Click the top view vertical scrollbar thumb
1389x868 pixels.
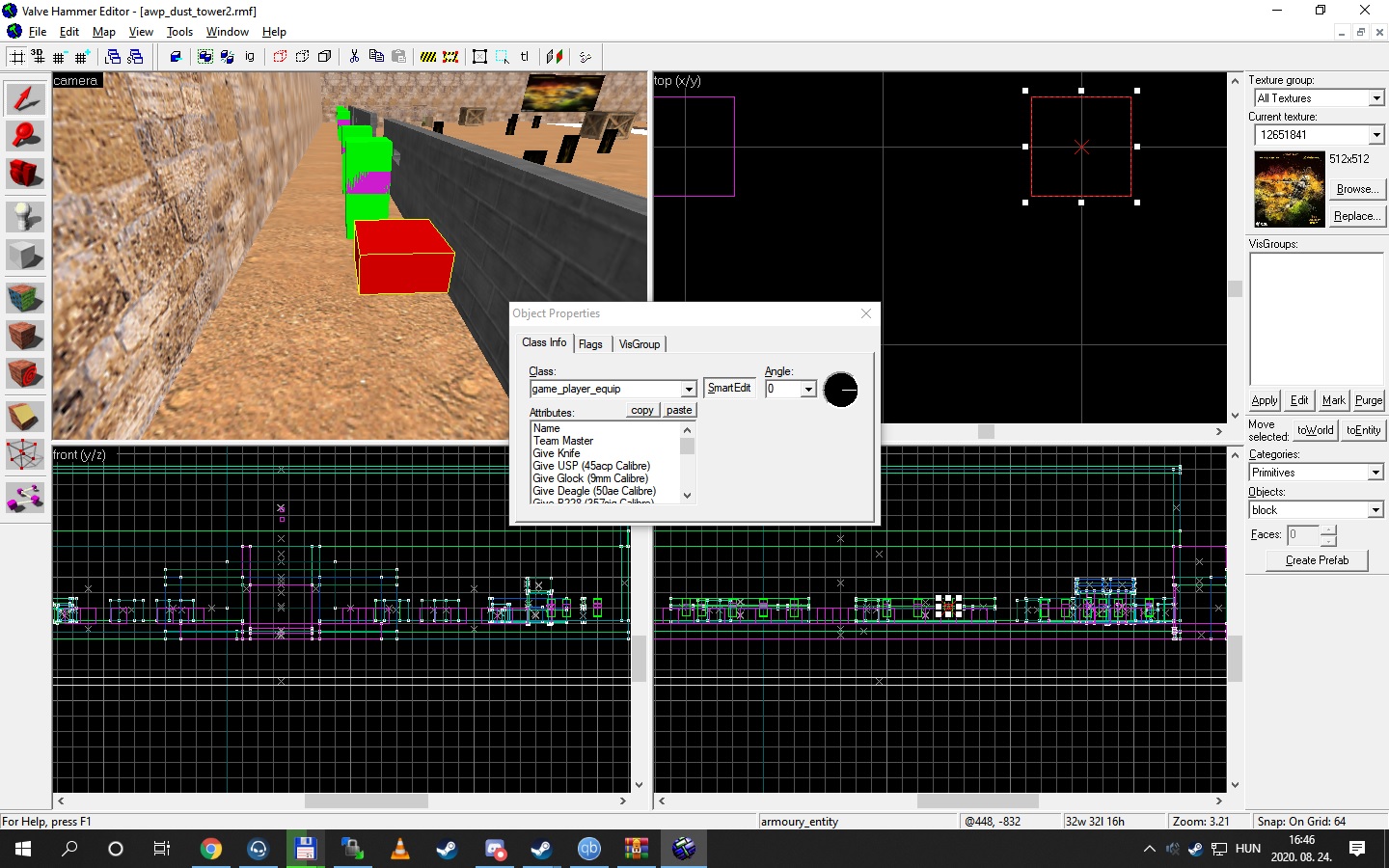1235,288
